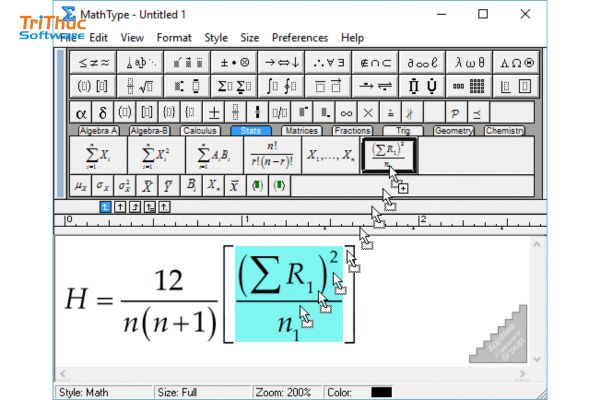Insert the sum of Xi squared expression
The width and height of the screenshot is (600, 400).
click(x=156, y=155)
